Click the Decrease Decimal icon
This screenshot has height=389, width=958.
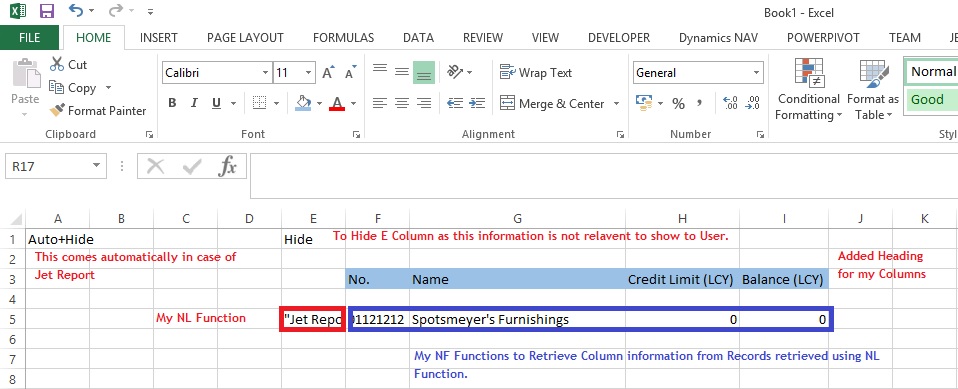click(752, 103)
